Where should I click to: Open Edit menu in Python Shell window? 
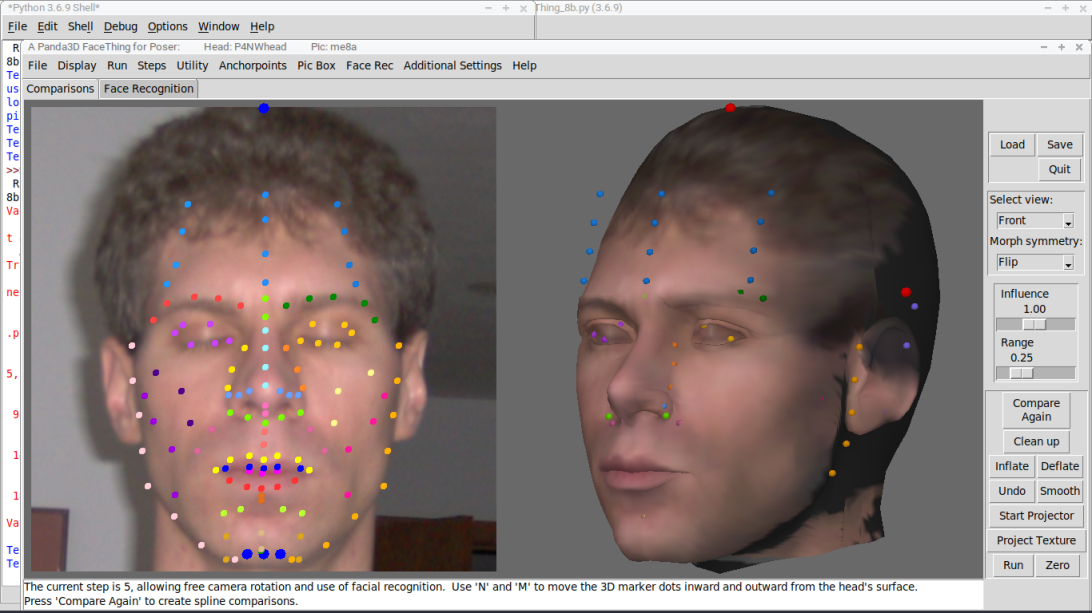click(x=47, y=26)
